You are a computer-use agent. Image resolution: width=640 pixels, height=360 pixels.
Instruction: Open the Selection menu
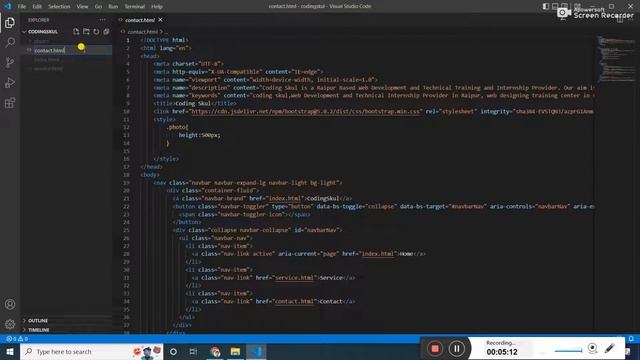click(59, 7)
